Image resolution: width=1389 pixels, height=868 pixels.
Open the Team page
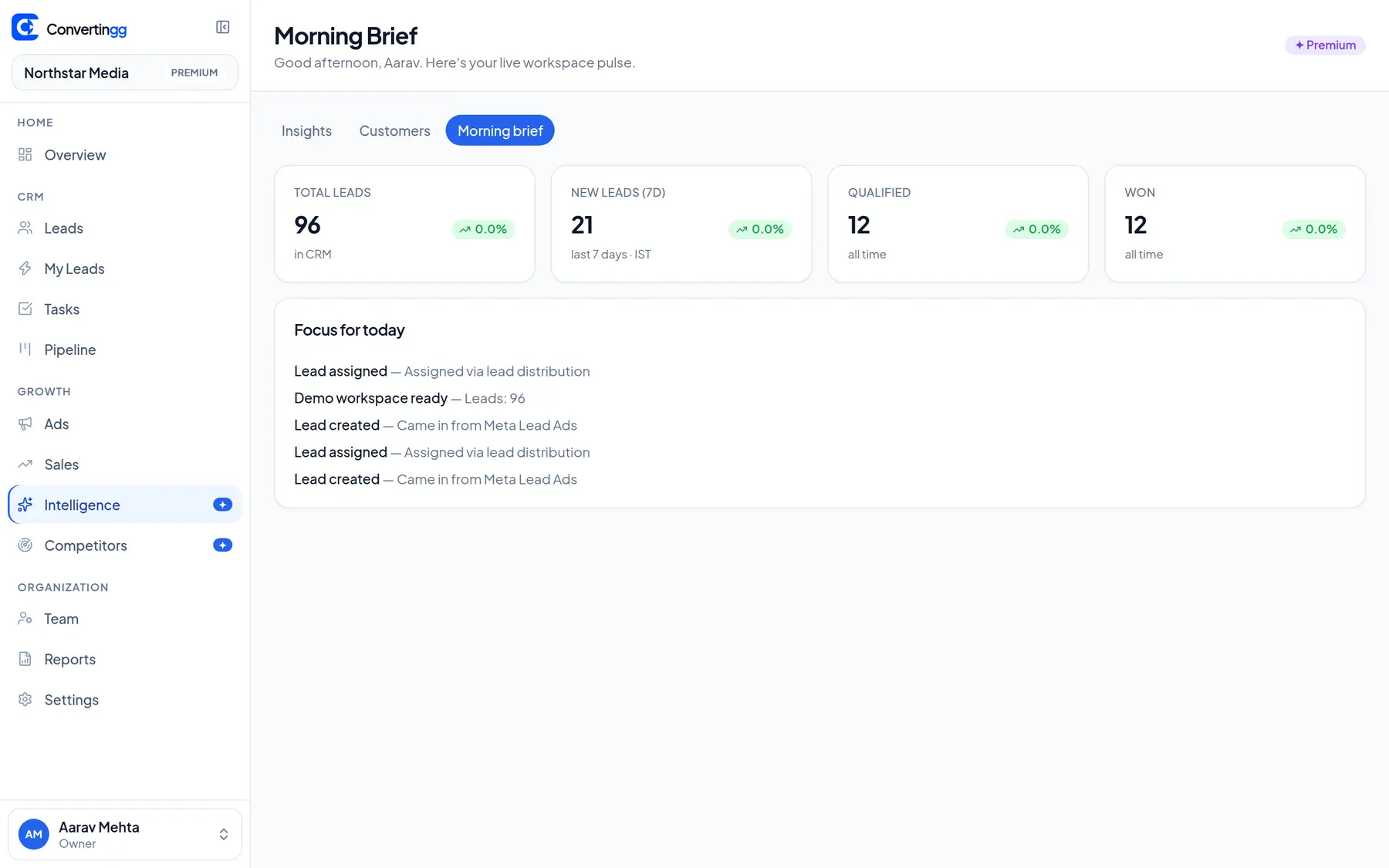click(x=125, y=618)
